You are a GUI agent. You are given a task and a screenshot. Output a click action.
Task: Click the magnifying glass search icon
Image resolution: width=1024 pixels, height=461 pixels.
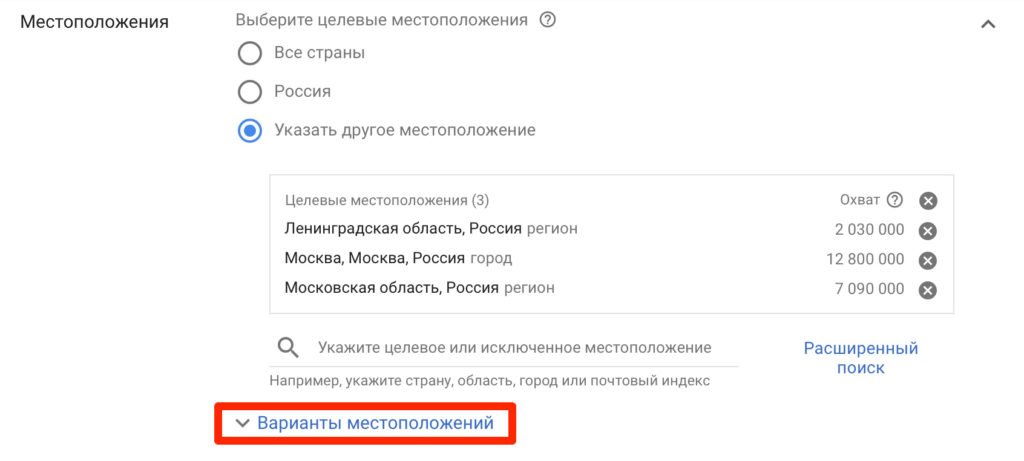[x=288, y=347]
